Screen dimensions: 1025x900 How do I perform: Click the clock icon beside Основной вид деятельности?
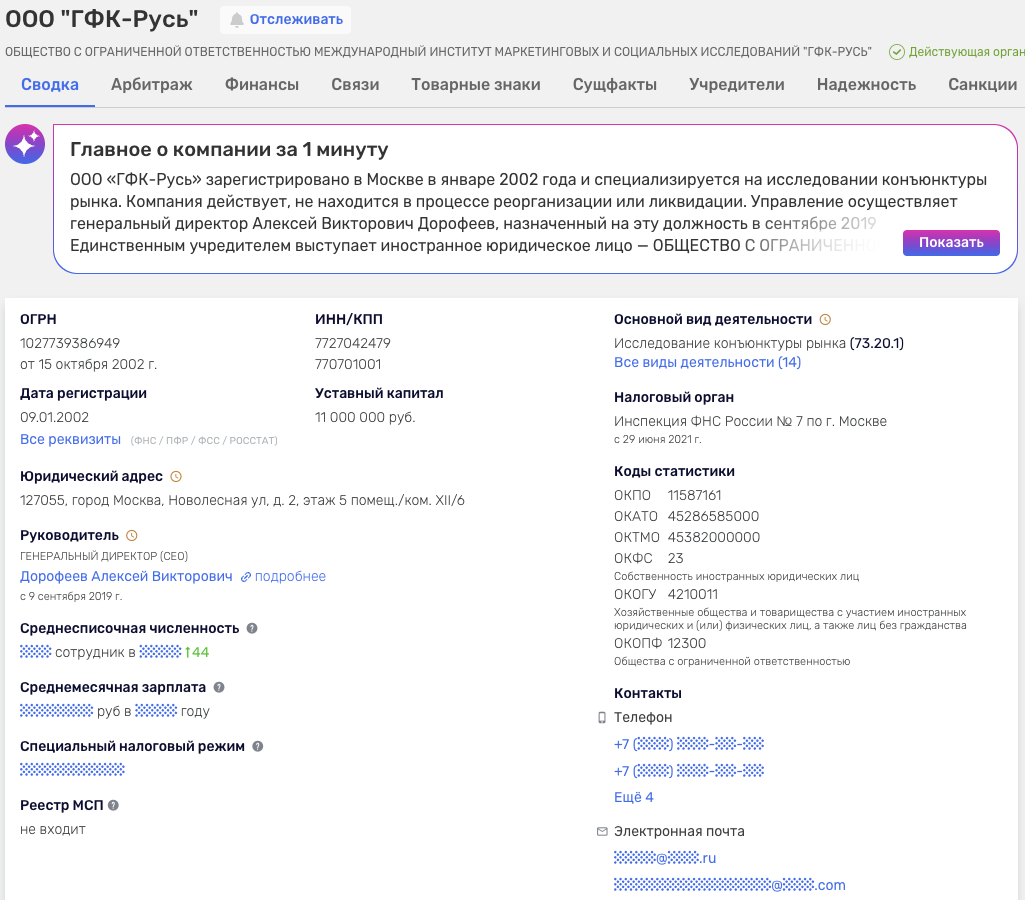pos(825,320)
